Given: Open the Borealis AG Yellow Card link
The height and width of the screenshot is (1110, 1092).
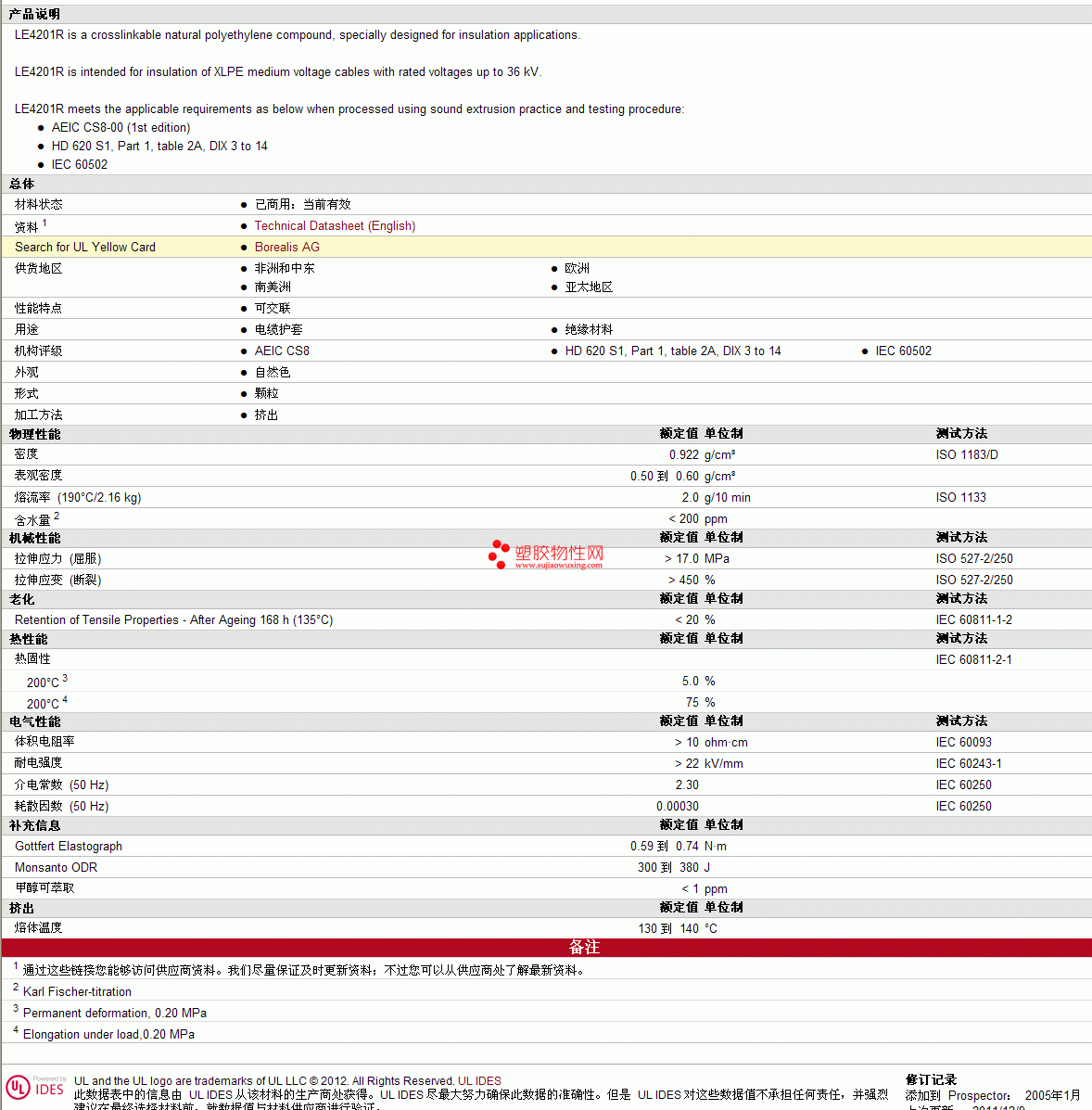Looking at the screenshot, I should pyautogui.click(x=287, y=247).
